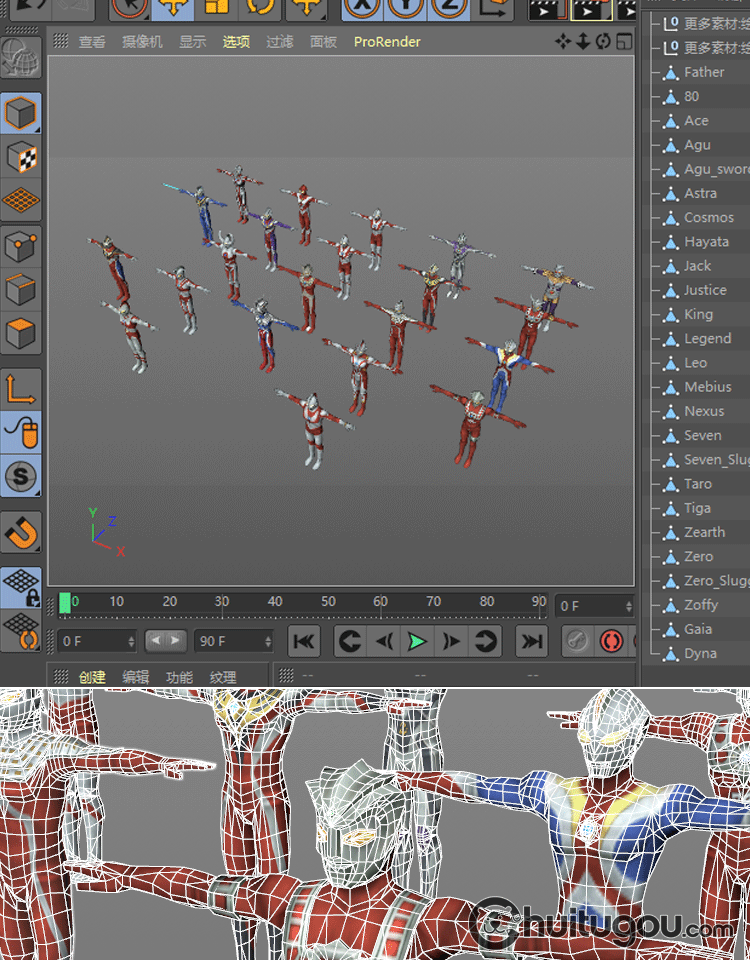Viewport: 750px width, 960px height.
Task: Jump to end of animation
Action: 532,641
